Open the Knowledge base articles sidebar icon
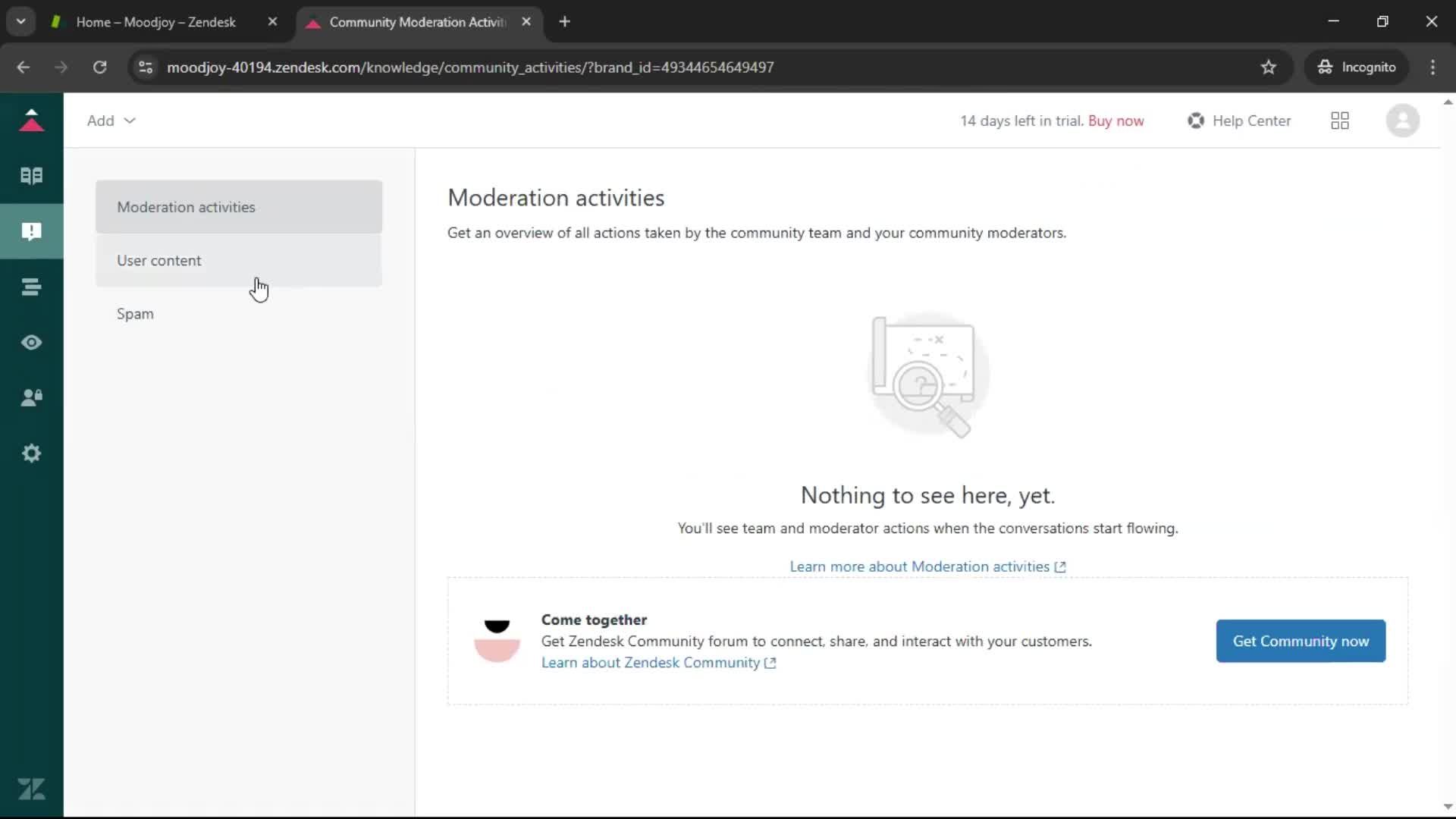Screen dimensions: 1456x819 [x=31, y=176]
